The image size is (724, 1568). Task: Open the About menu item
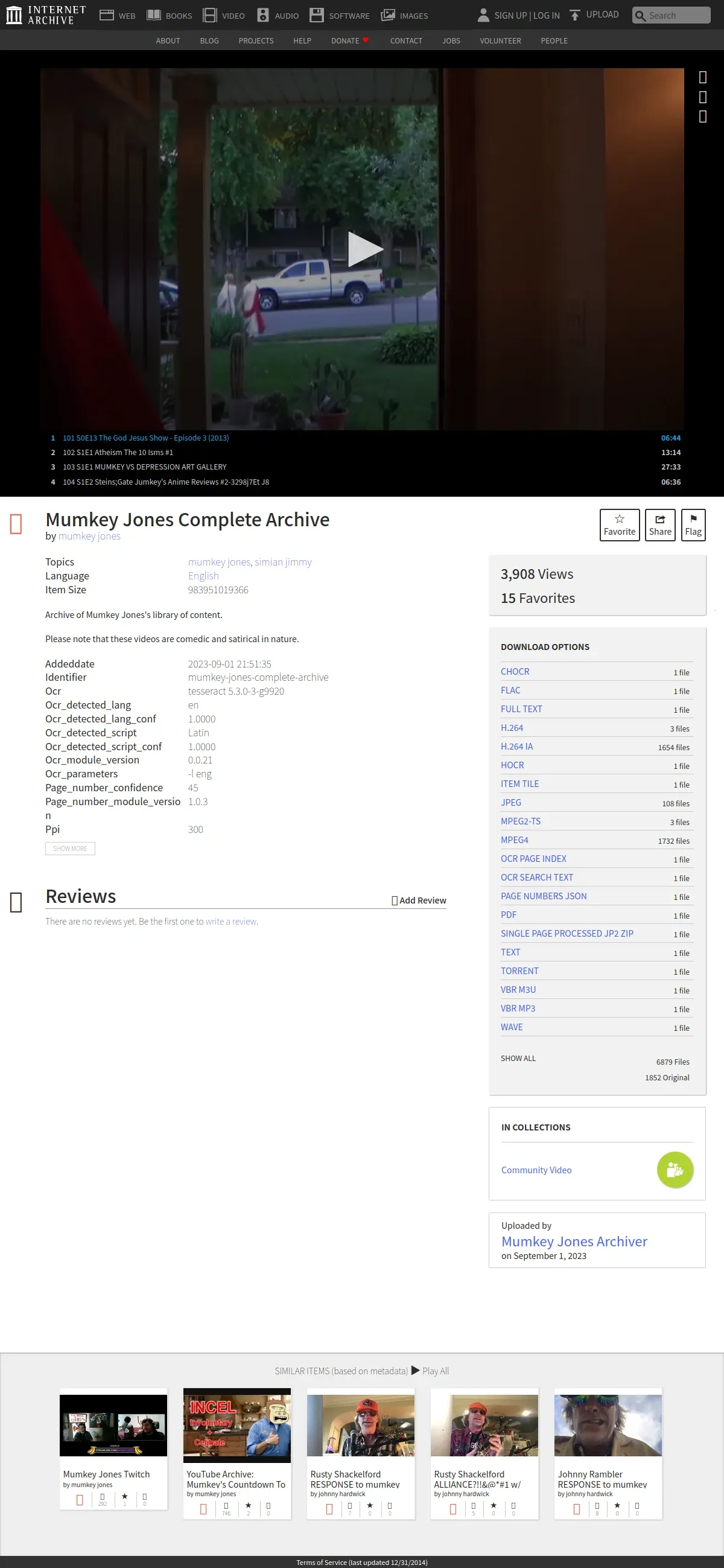tap(168, 41)
